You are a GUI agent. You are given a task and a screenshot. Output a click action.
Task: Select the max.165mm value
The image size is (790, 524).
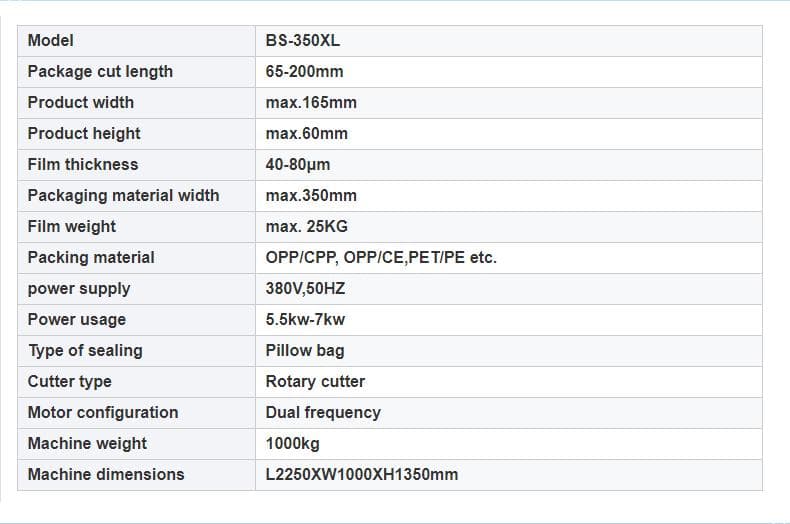pyautogui.click(x=311, y=103)
